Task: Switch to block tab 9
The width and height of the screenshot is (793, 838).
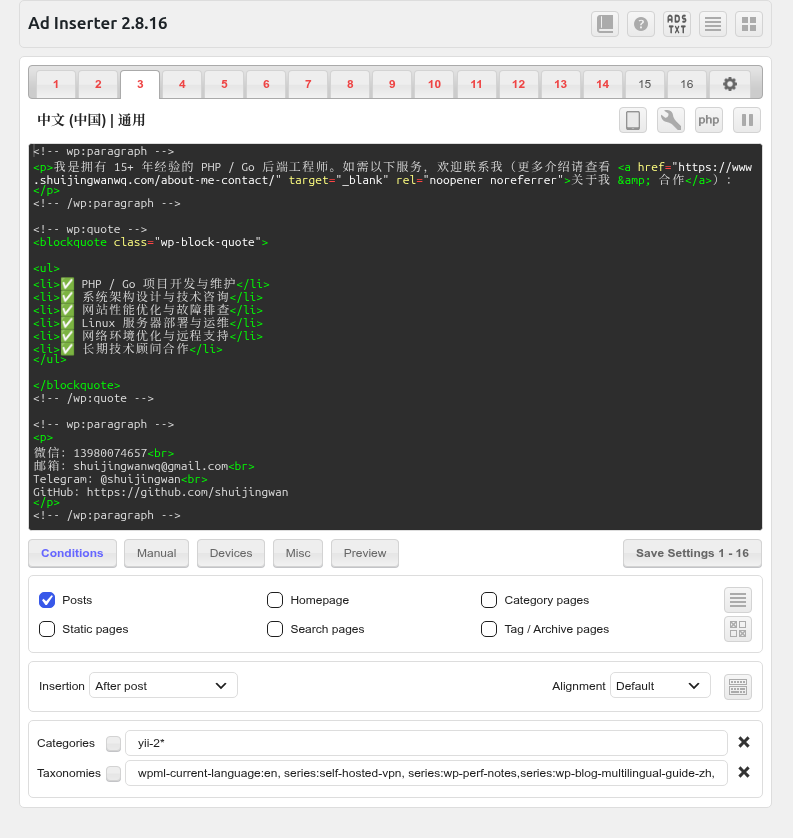Action: tap(392, 84)
